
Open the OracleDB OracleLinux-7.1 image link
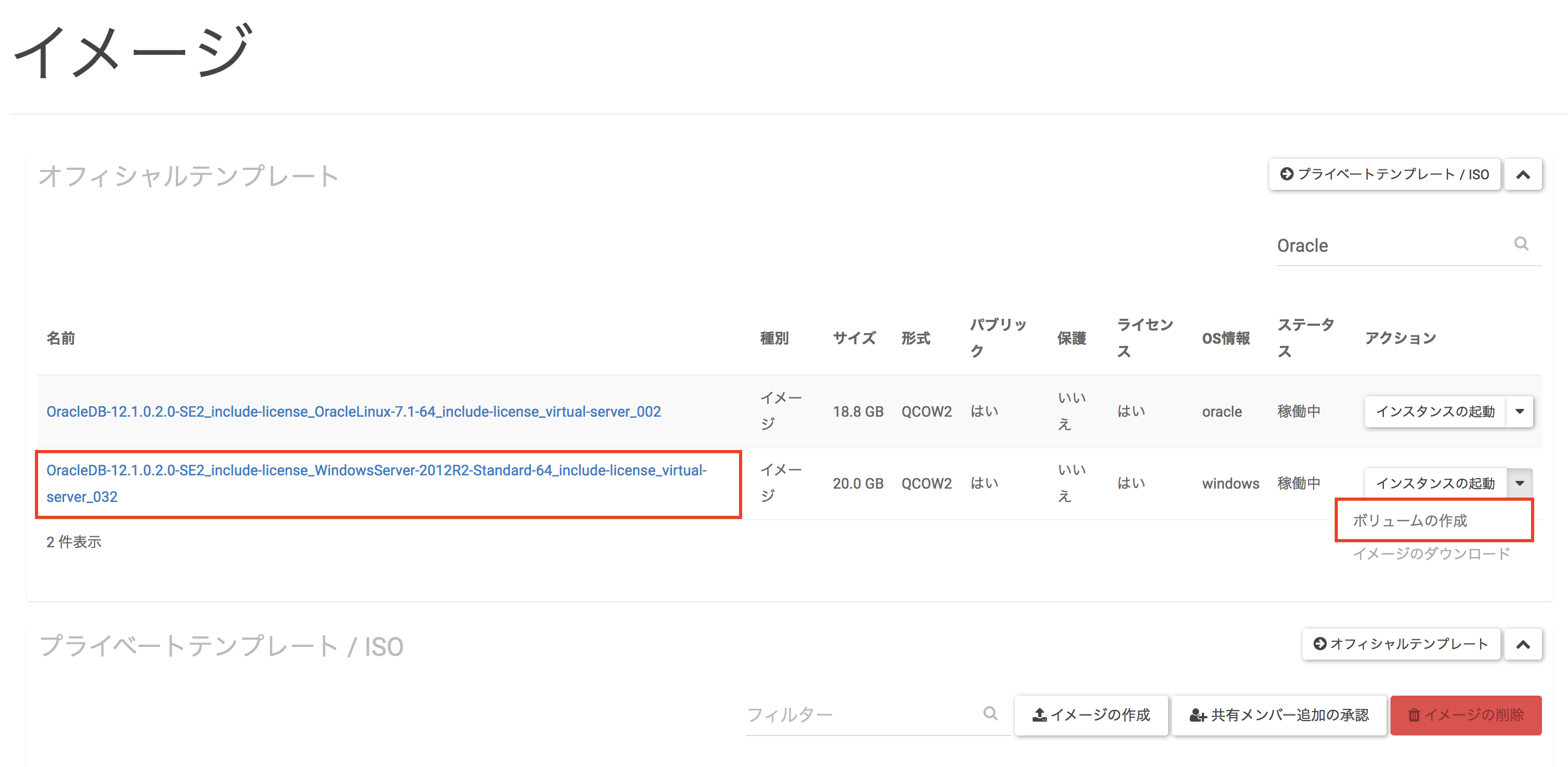tap(353, 411)
